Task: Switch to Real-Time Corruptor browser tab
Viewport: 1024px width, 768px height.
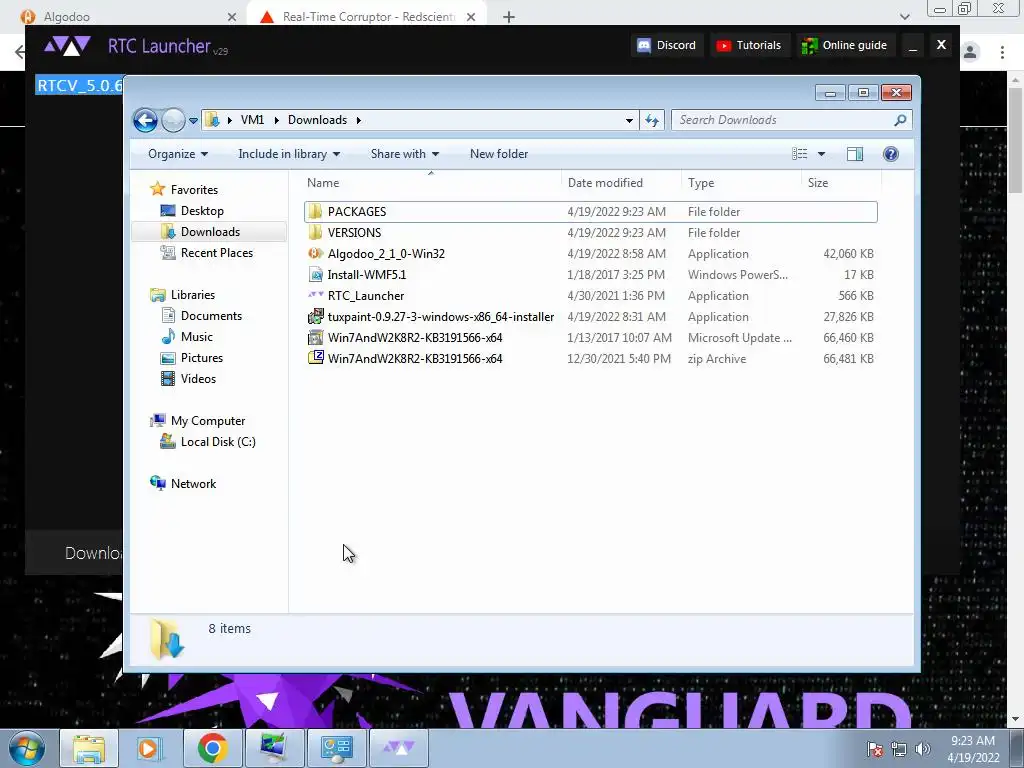Action: tap(367, 17)
